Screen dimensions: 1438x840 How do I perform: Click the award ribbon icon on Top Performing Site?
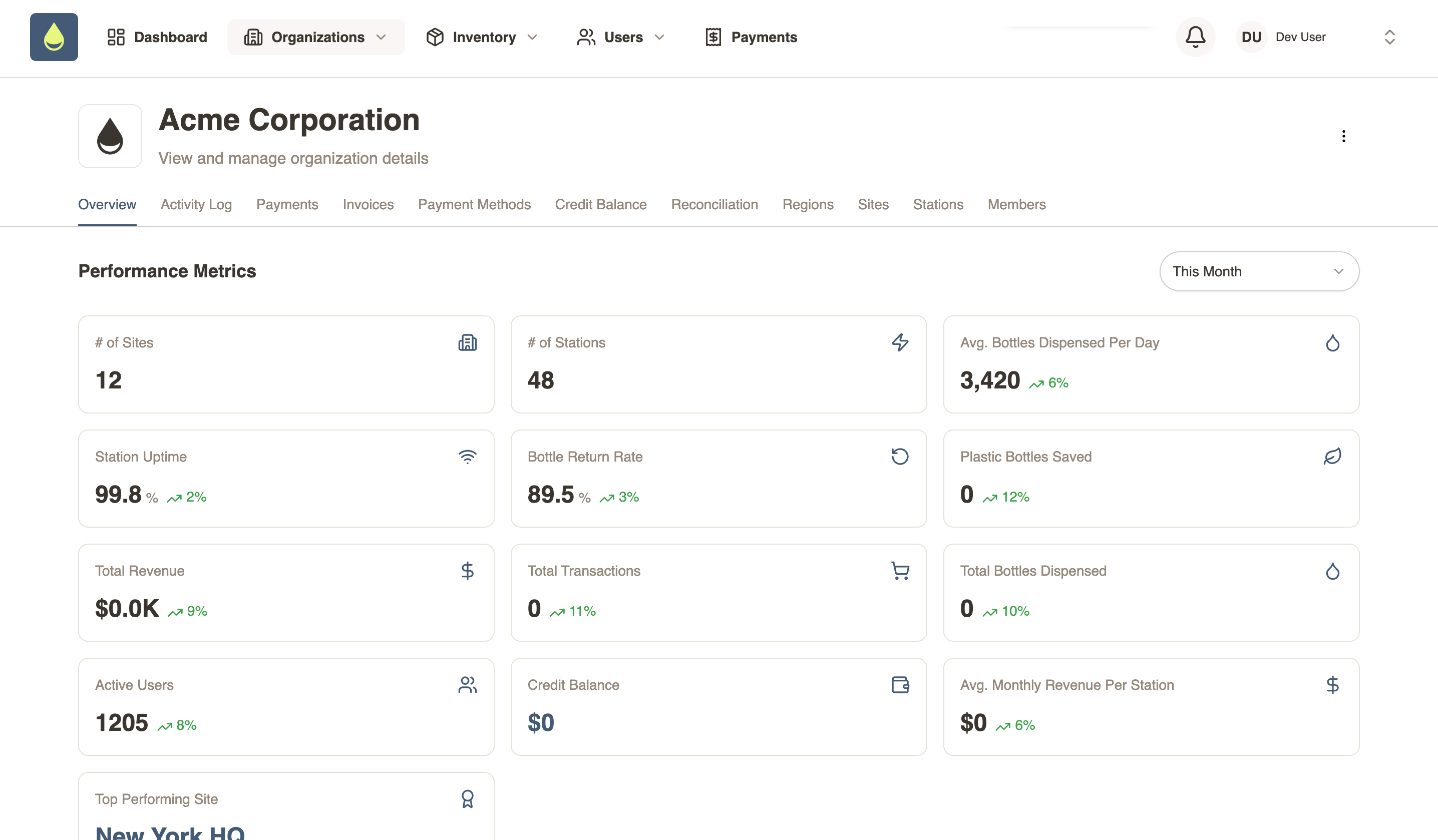[x=467, y=799]
